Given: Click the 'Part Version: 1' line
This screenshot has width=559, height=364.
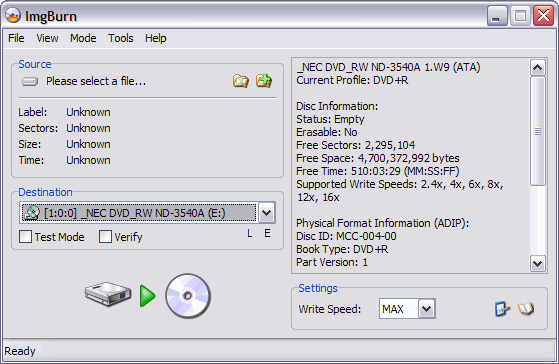Looking at the screenshot, I should click(x=332, y=262).
